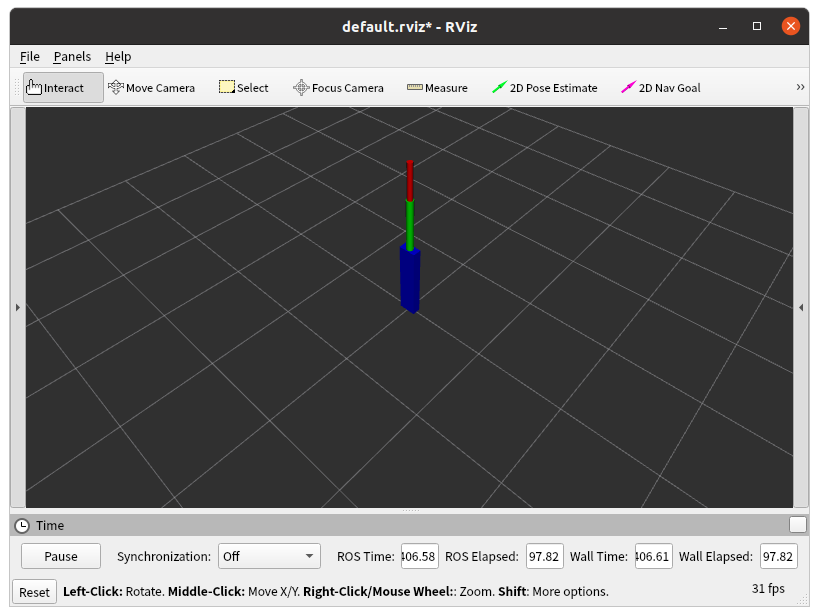Expand the left side panel arrow
This screenshot has height=616, width=819.
coord(17,308)
